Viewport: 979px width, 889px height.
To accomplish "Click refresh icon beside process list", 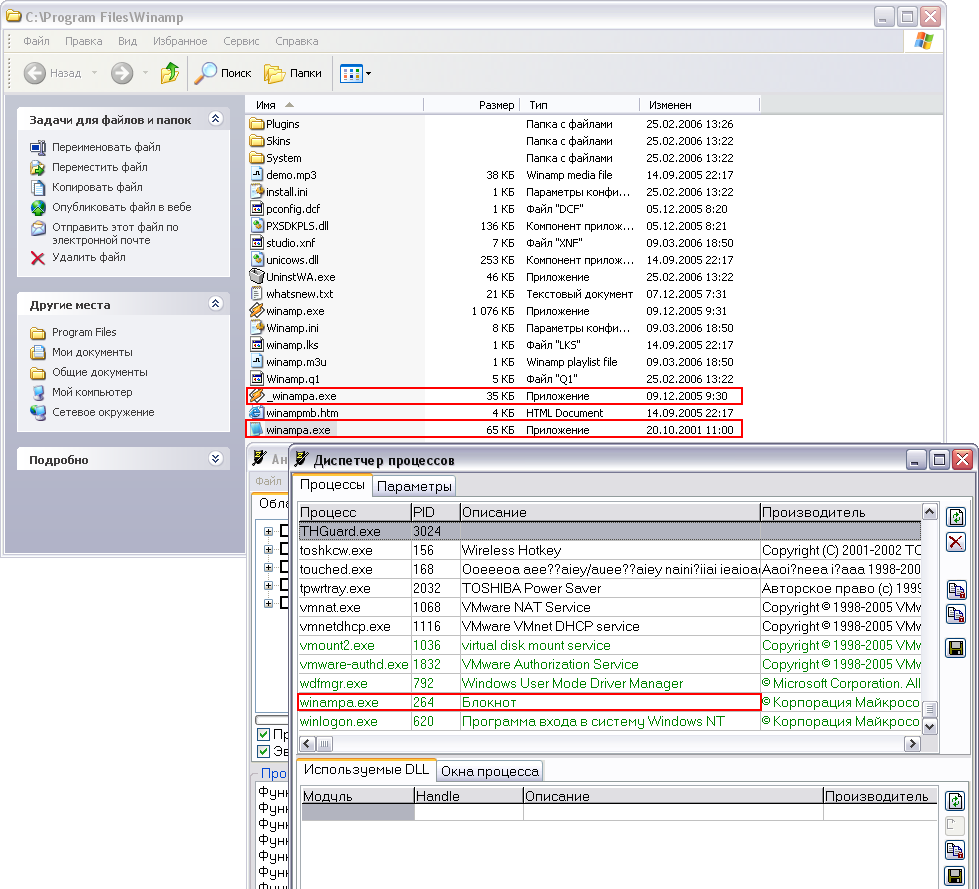I will pyautogui.click(x=956, y=517).
